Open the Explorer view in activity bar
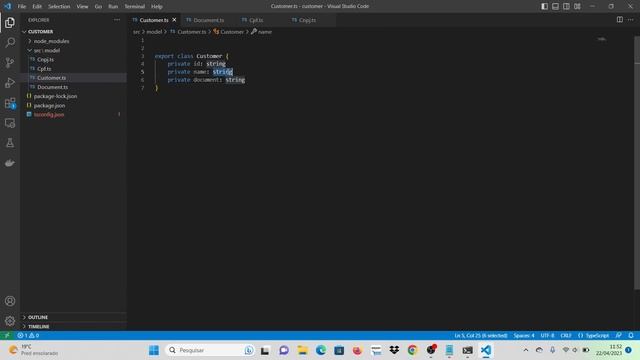Viewport: 640px width, 360px height. point(10,22)
